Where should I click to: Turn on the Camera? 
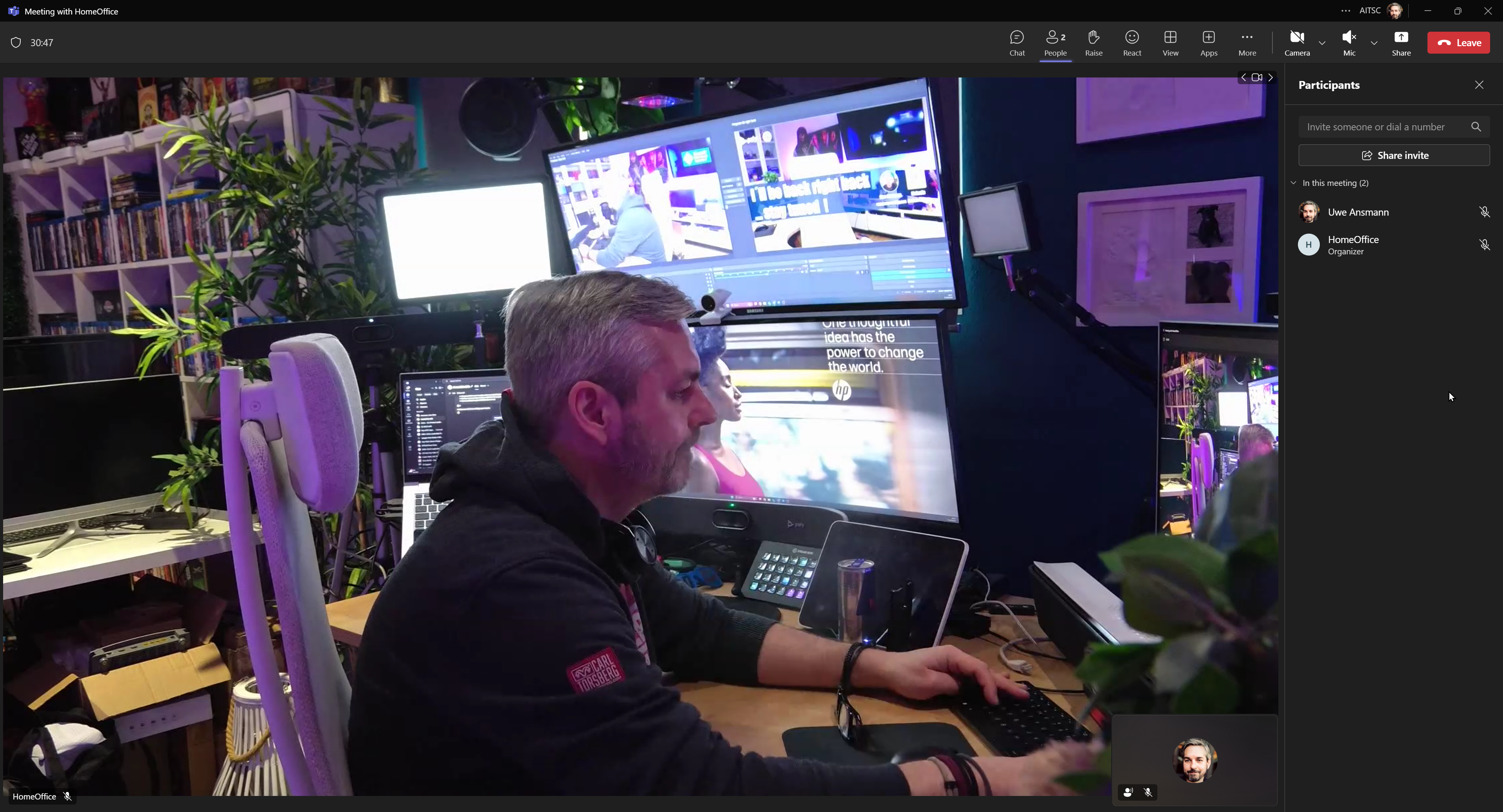point(1296,43)
